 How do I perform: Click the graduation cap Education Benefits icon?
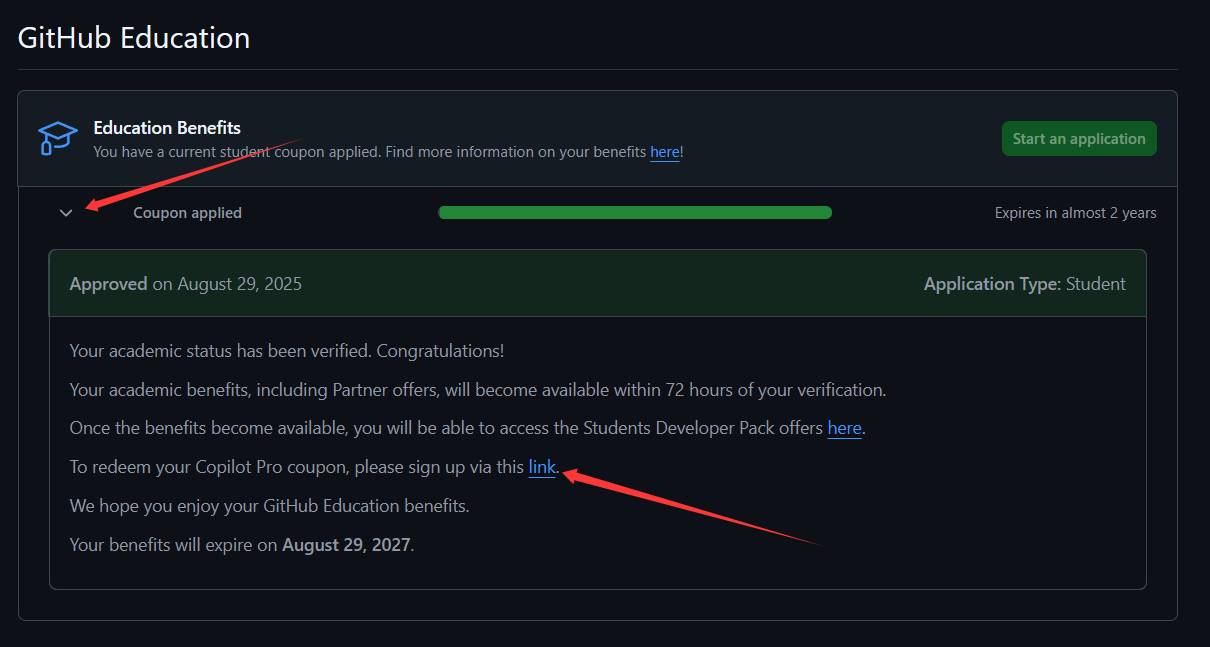pos(57,138)
